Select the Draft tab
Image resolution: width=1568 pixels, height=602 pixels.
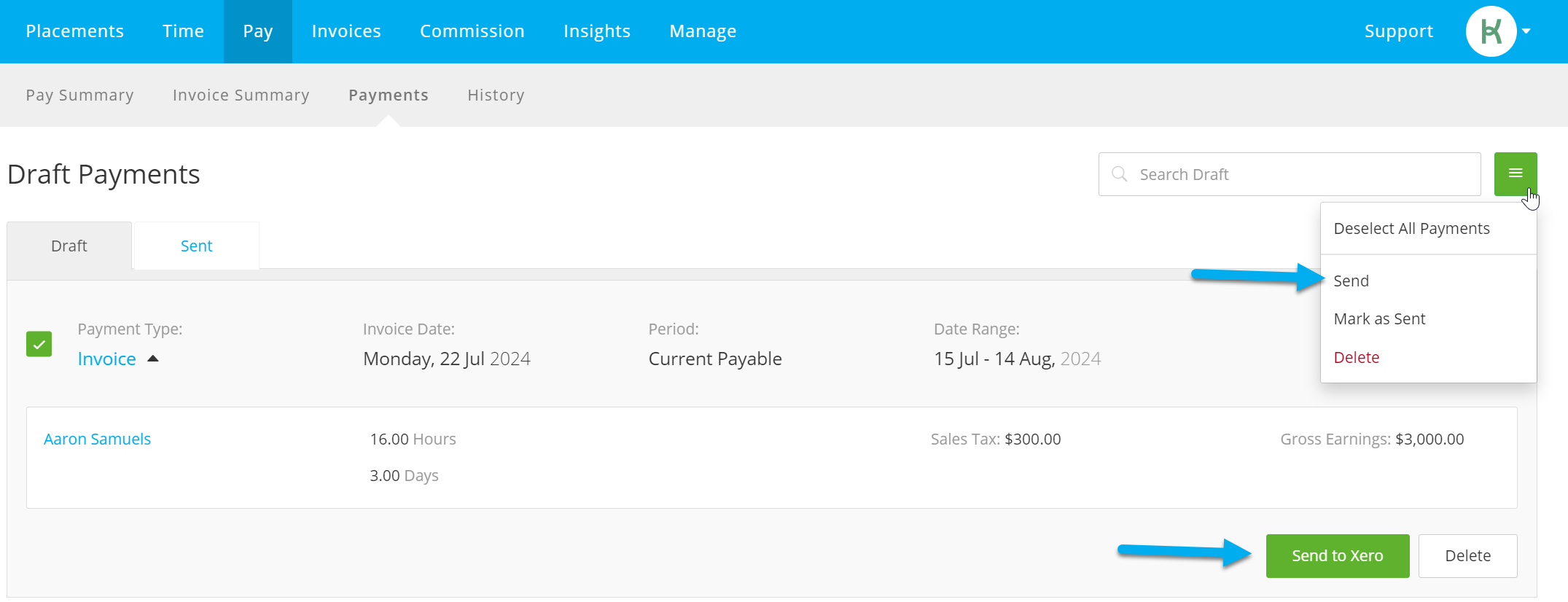[x=69, y=246]
